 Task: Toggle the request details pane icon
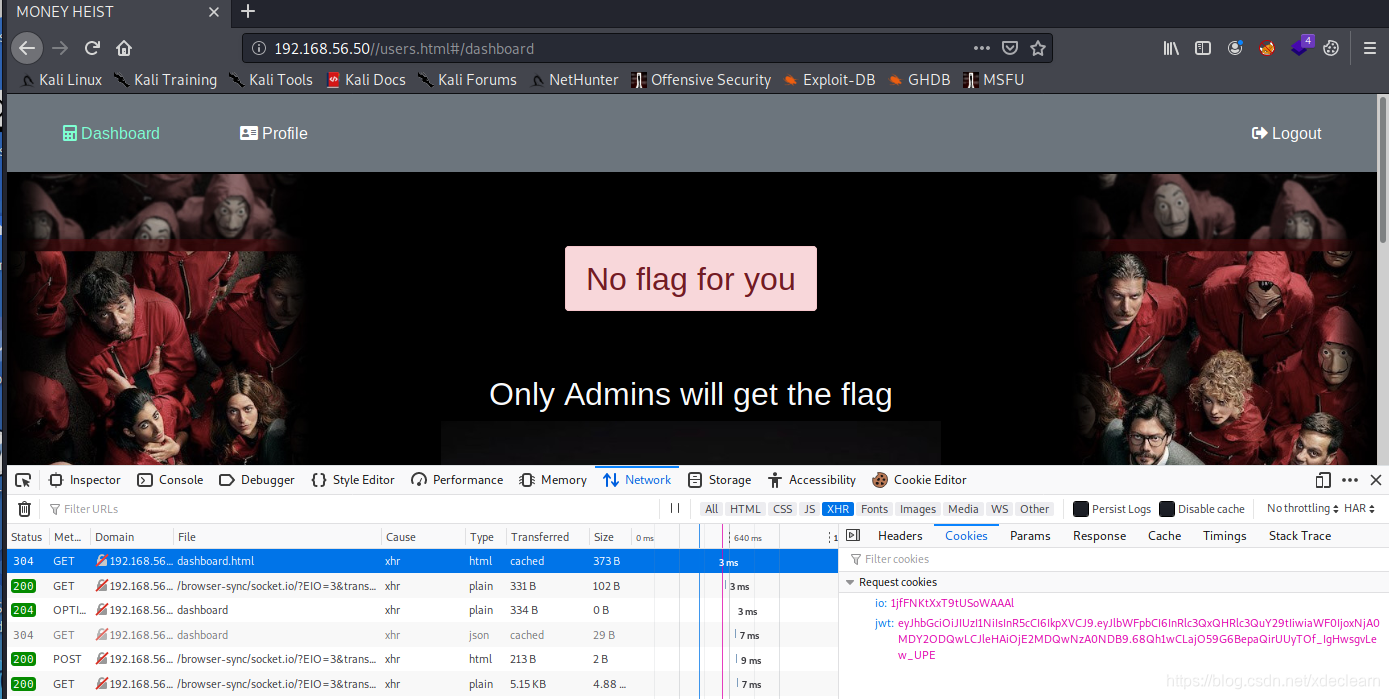click(x=853, y=536)
